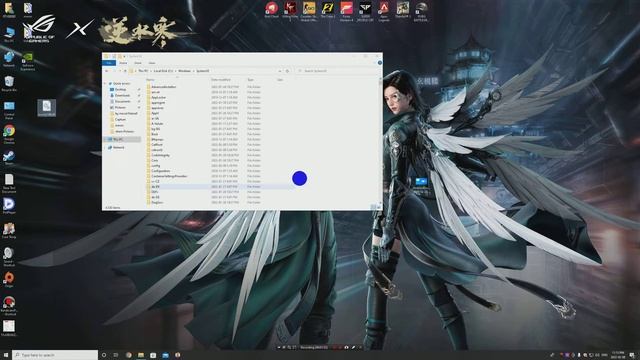Launch PotPlayer desktop shortcut
Screen dimensions: 640x360
[9, 206]
